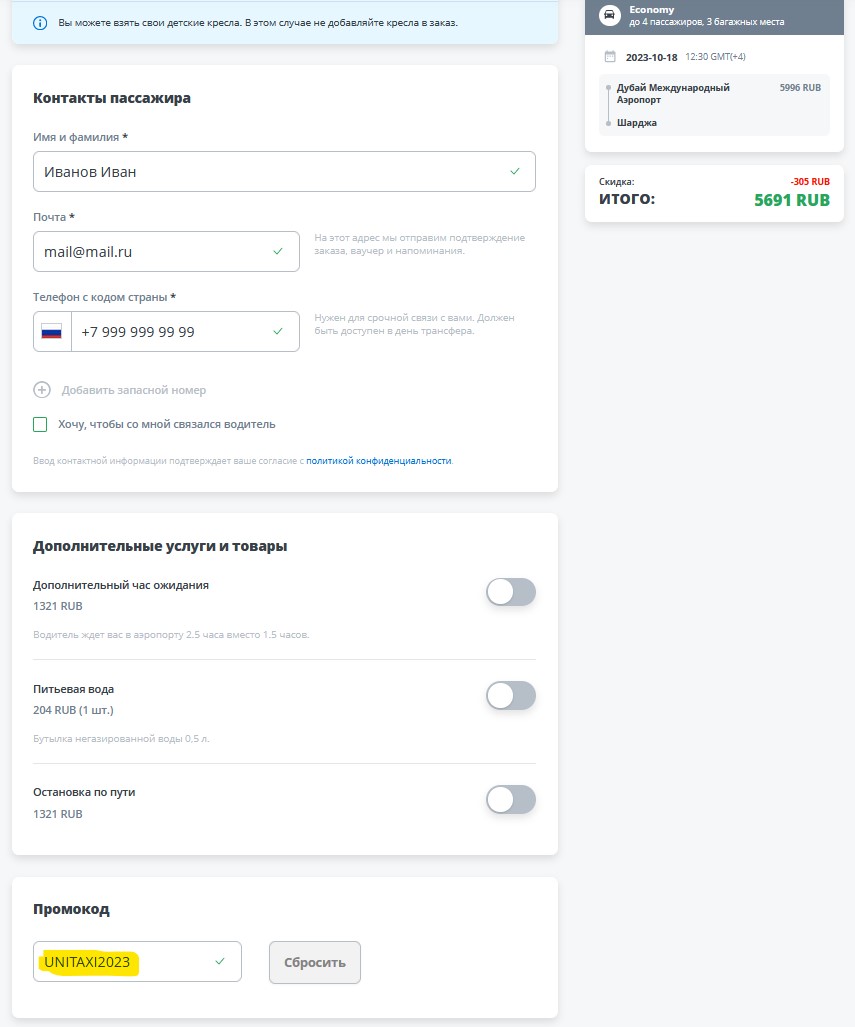Image resolution: width=855 pixels, height=1027 pixels.
Task: Check the driver contact request checkbox
Action: point(40,424)
